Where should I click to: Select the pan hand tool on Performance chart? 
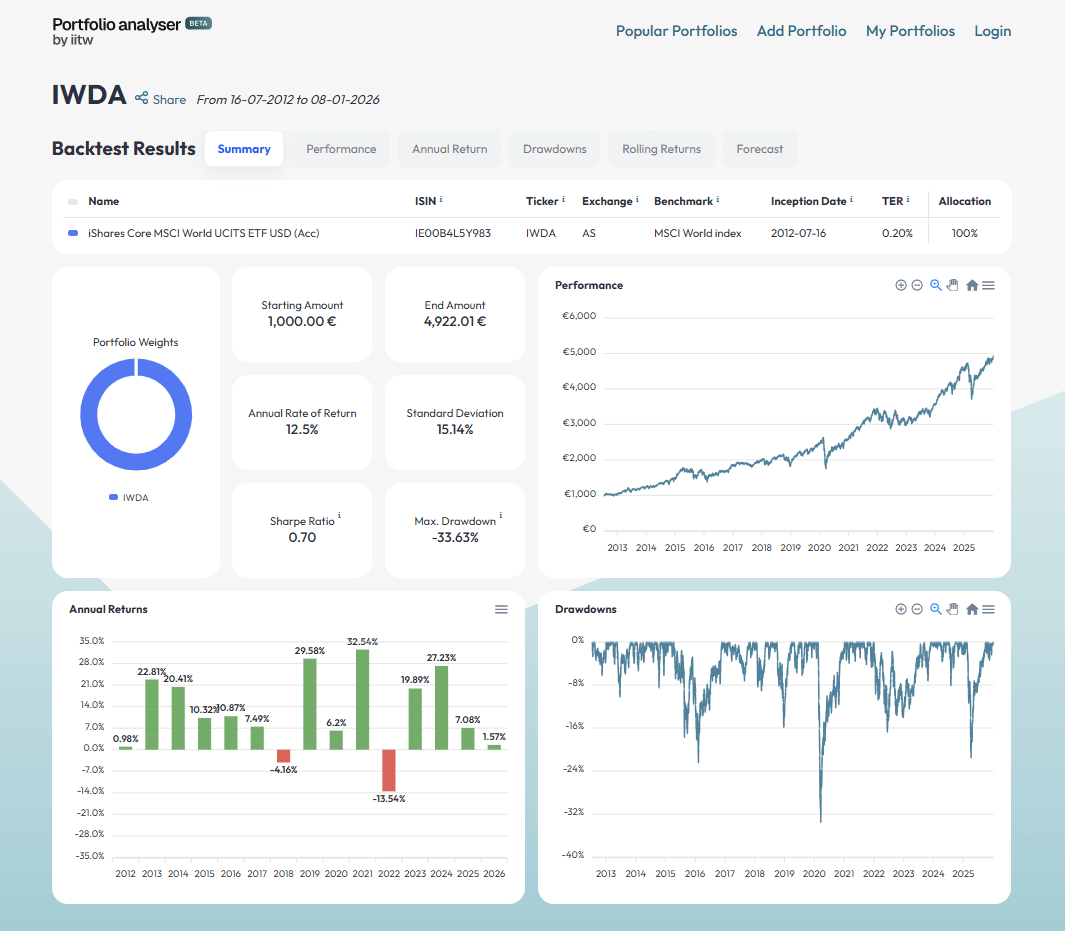click(953, 285)
